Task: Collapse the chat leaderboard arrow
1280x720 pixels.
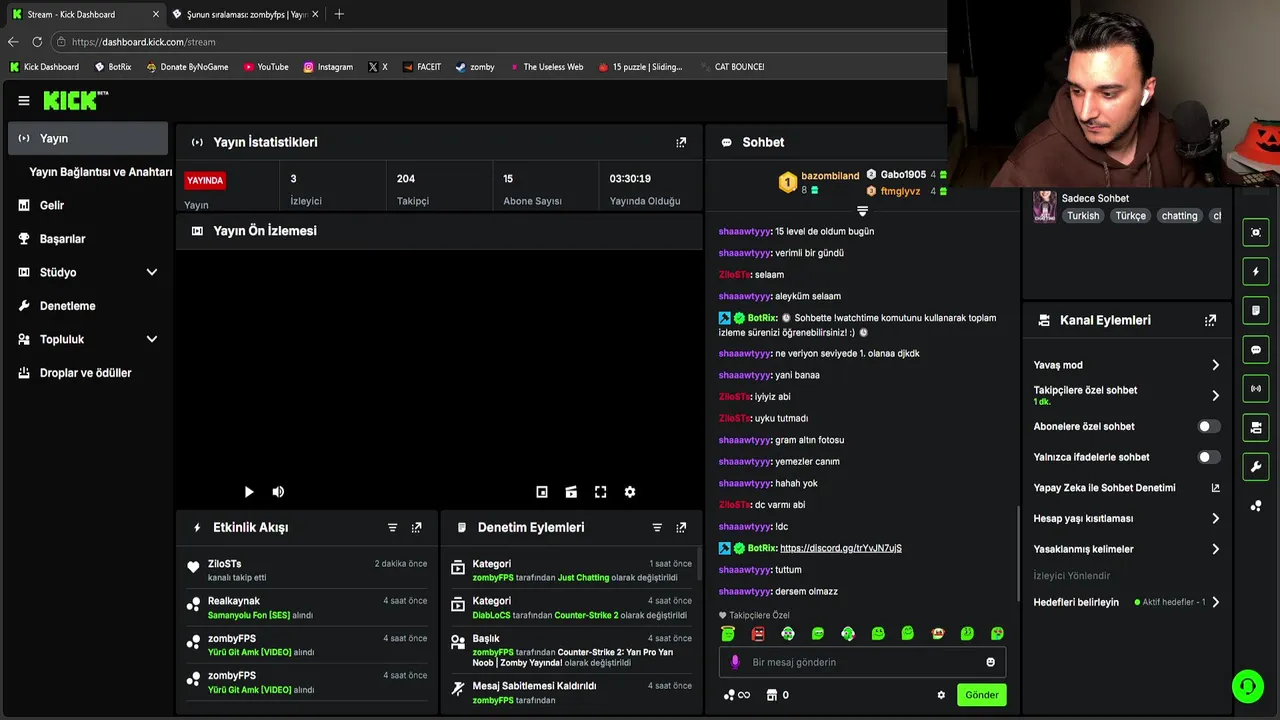Action: pos(862,211)
